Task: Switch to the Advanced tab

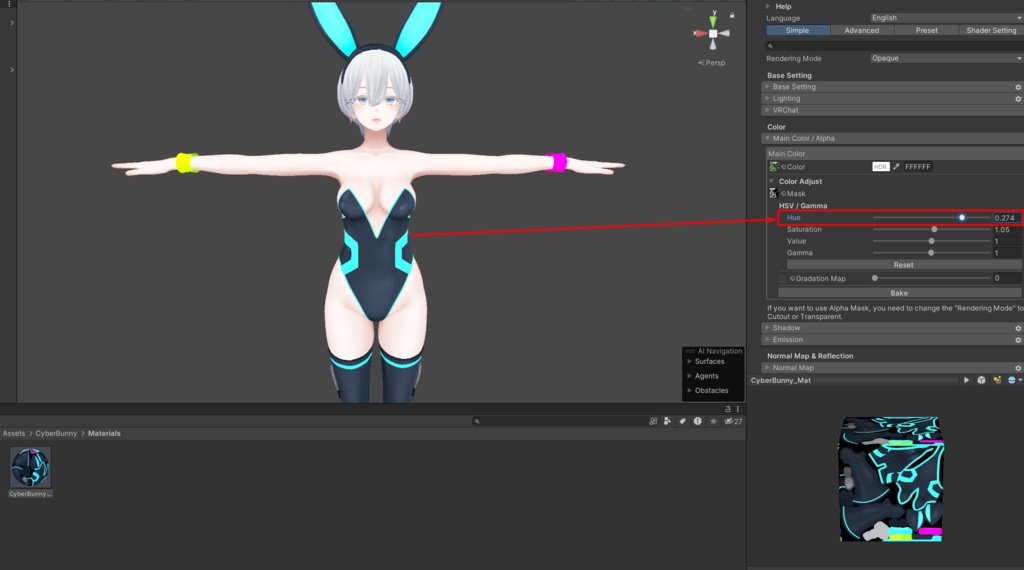Action: click(861, 30)
